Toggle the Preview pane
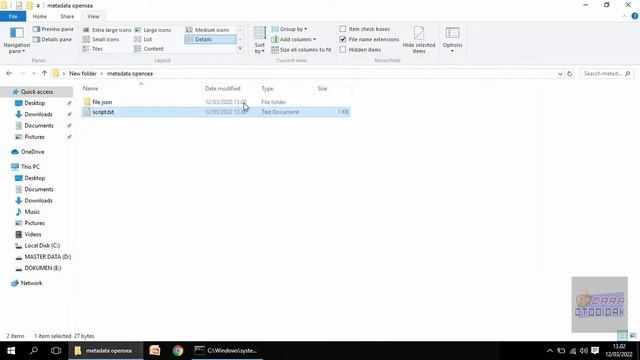 tap(53, 29)
